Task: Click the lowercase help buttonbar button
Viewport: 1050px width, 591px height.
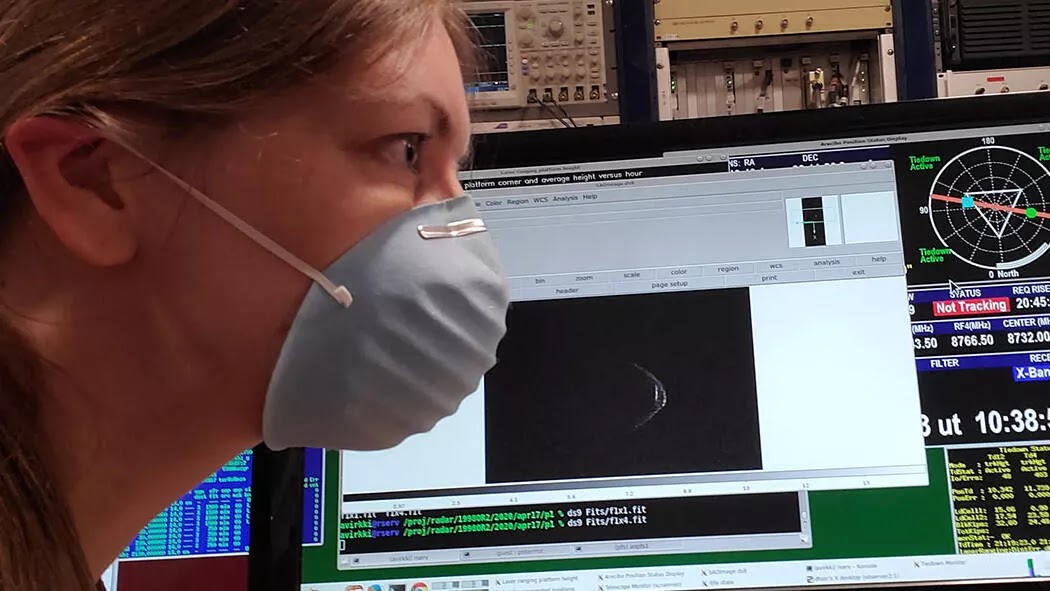Action: (x=879, y=259)
